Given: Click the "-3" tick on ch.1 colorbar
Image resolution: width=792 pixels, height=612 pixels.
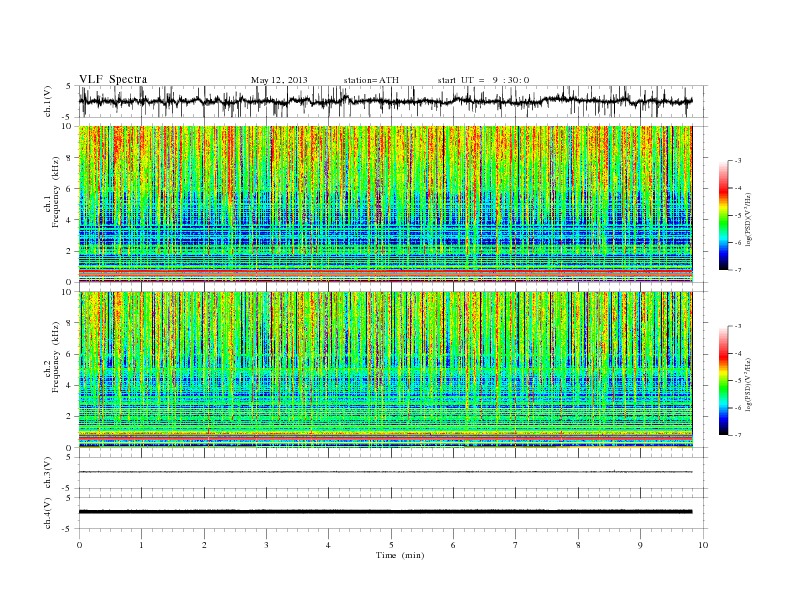Looking at the screenshot, I should tap(738, 161).
